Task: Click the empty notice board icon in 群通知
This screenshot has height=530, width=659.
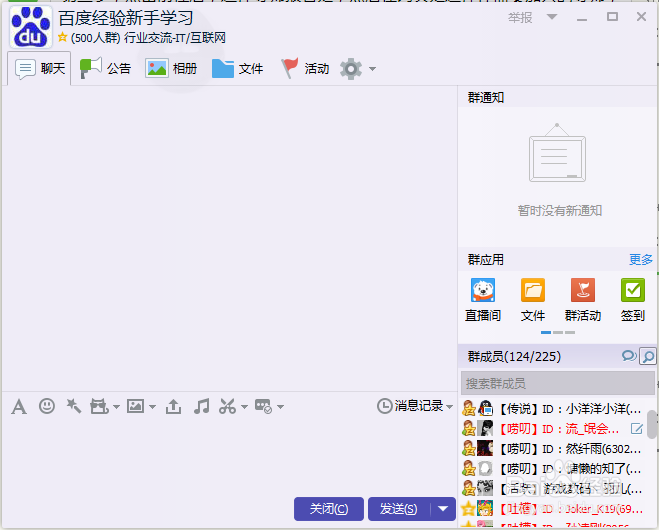Action: (x=557, y=153)
